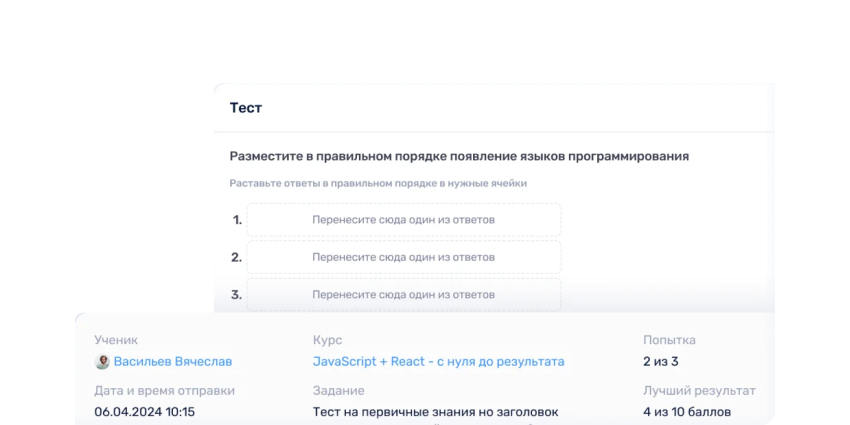Image resolution: width=850 pixels, height=425 pixels.
Task: Click the best result 4 из 10 баллов
Action: 687,412
